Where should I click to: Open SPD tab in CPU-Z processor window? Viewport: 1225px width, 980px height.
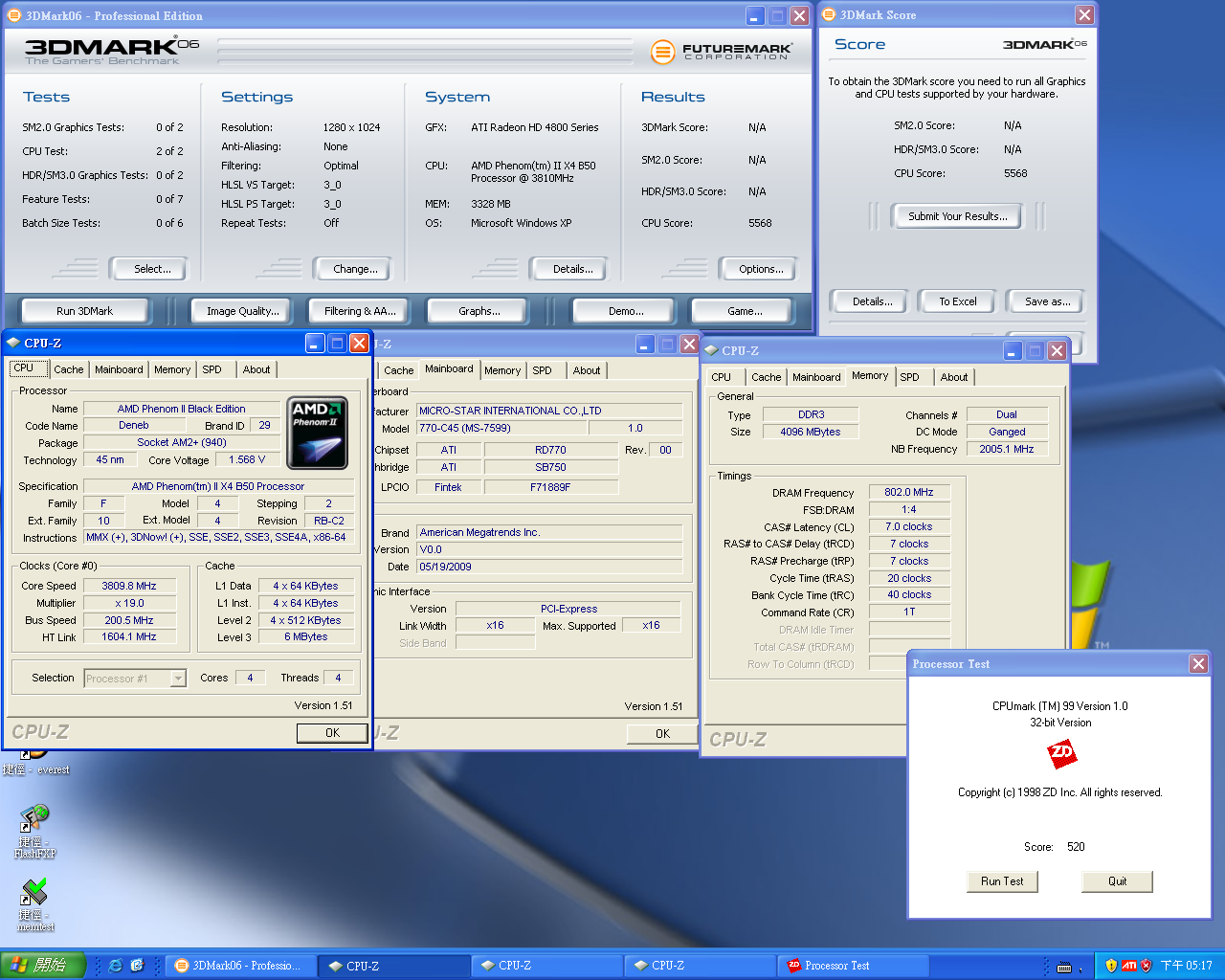point(212,369)
